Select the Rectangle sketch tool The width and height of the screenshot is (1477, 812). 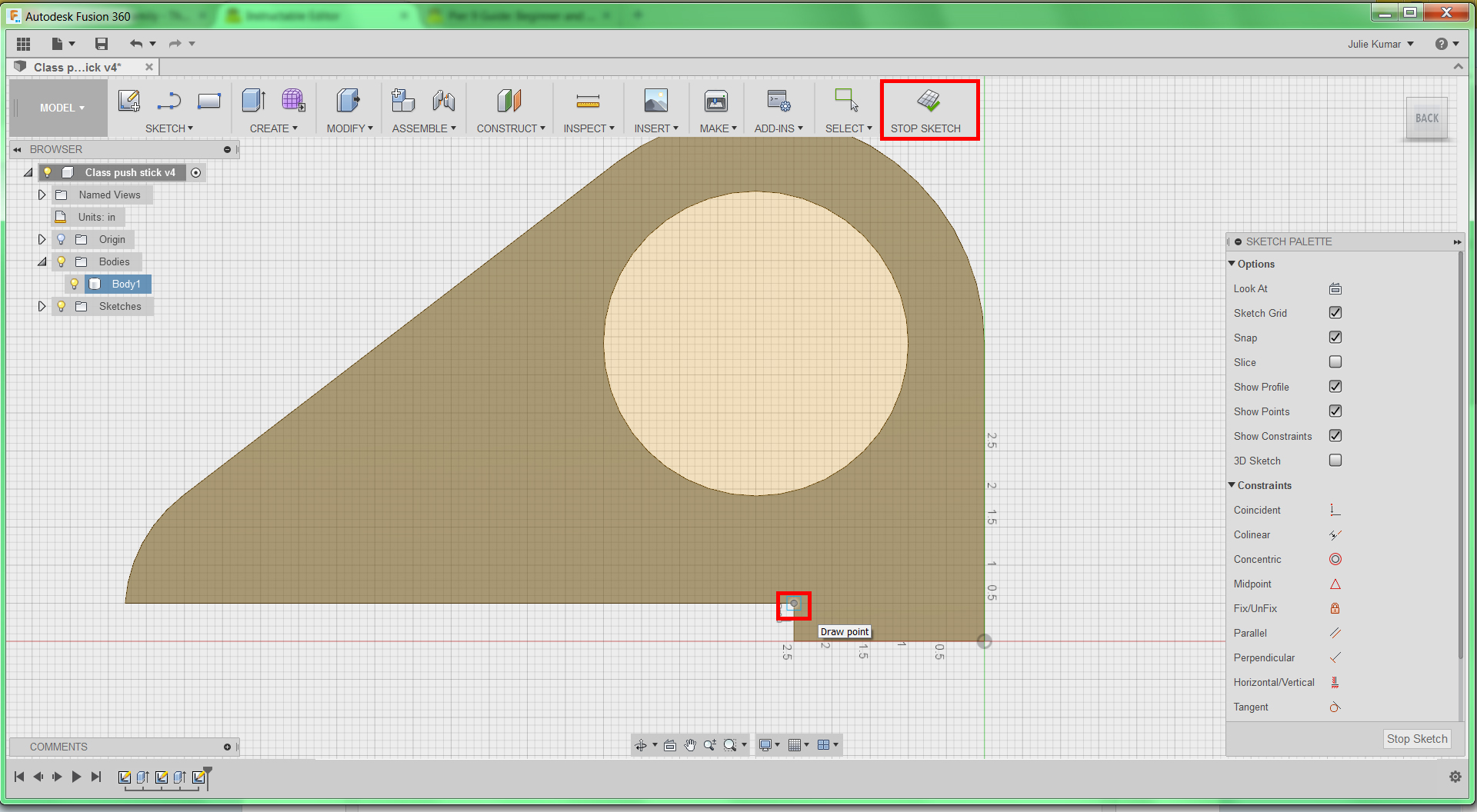(x=209, y=101)
